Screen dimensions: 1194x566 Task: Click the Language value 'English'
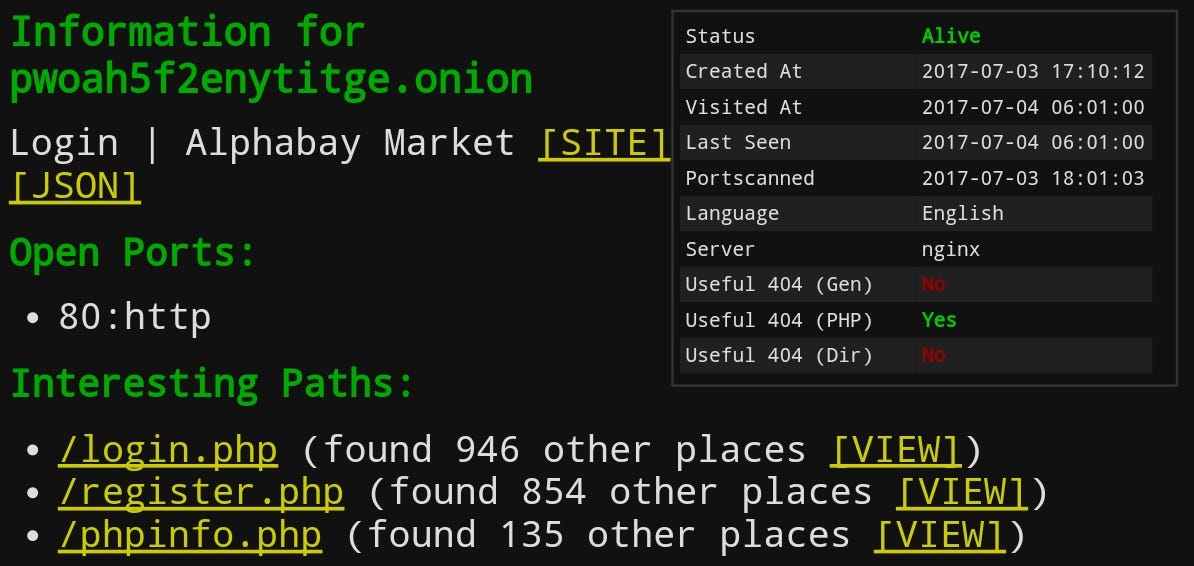coord(963,213)
